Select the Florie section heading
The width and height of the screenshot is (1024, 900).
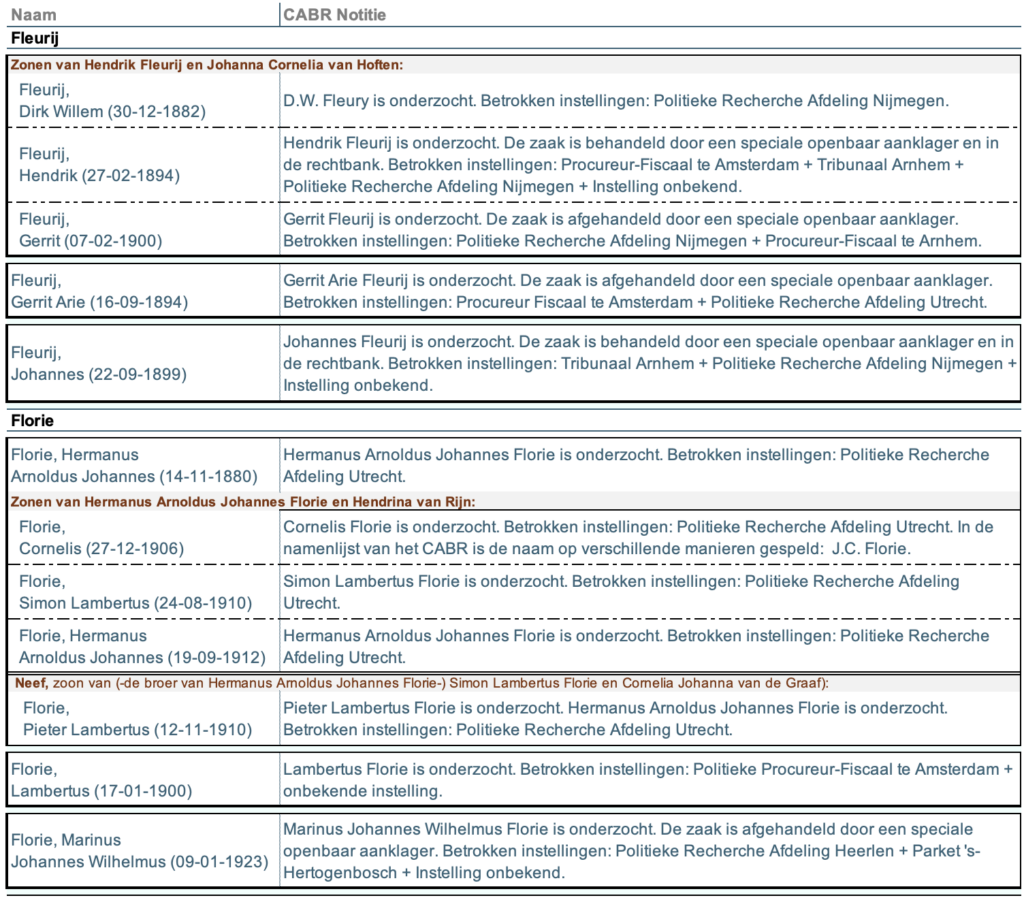pos(33,420)
